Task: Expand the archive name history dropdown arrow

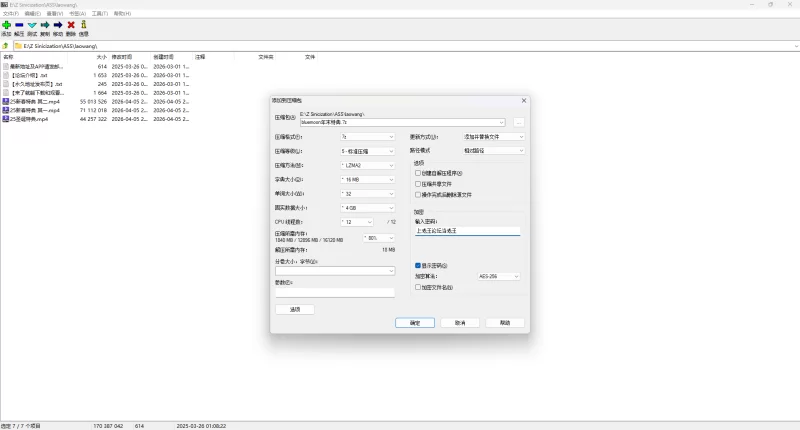Action: click(502, 122)
